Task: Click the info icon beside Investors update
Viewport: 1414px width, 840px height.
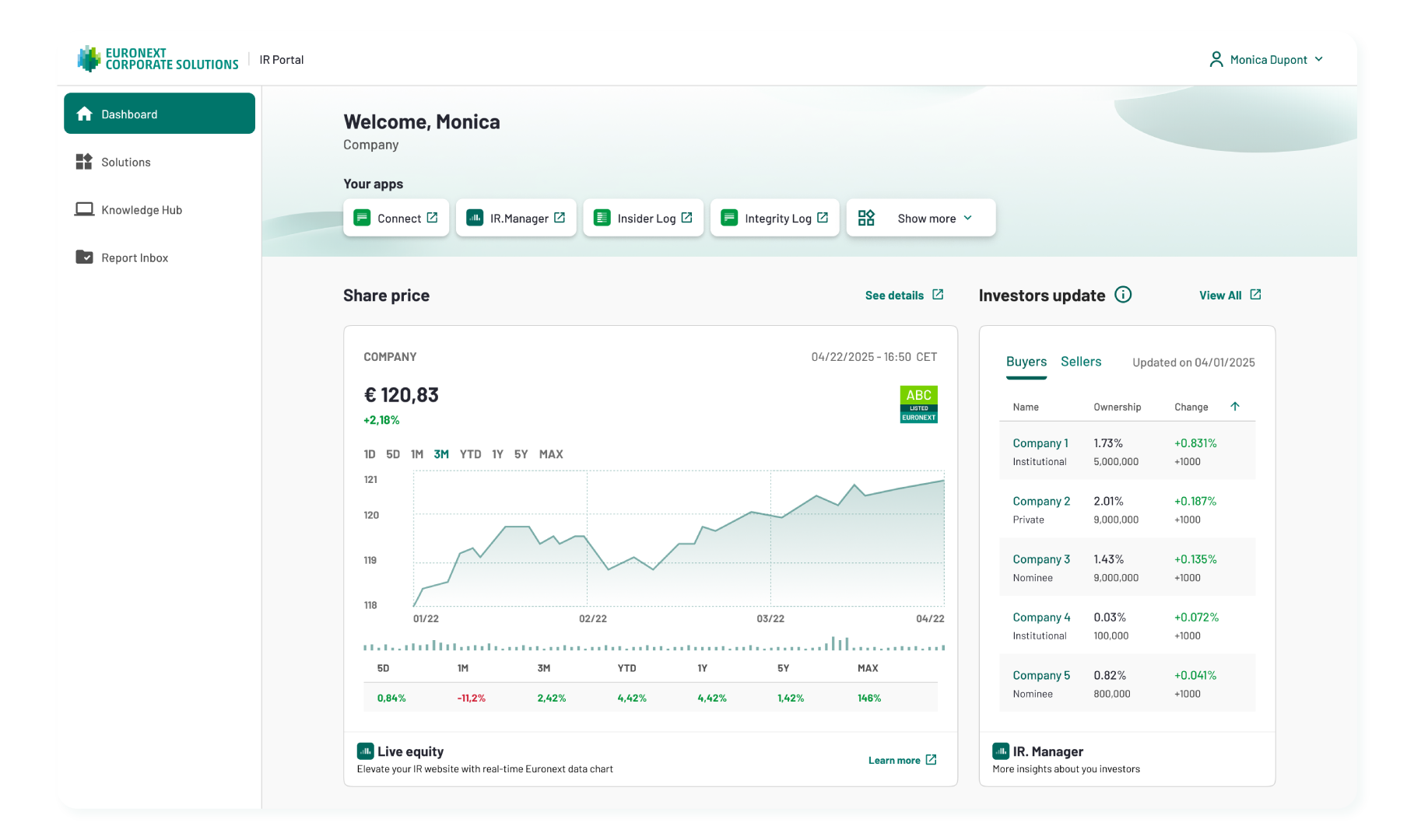Action: click(1123, 295)
